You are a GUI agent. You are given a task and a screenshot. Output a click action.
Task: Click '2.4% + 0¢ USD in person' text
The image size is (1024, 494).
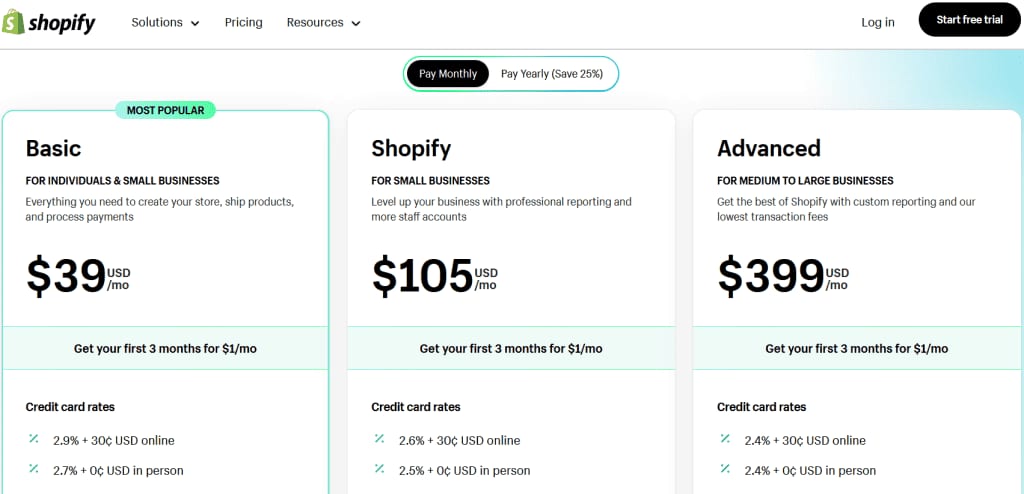(x=810, y=470)
